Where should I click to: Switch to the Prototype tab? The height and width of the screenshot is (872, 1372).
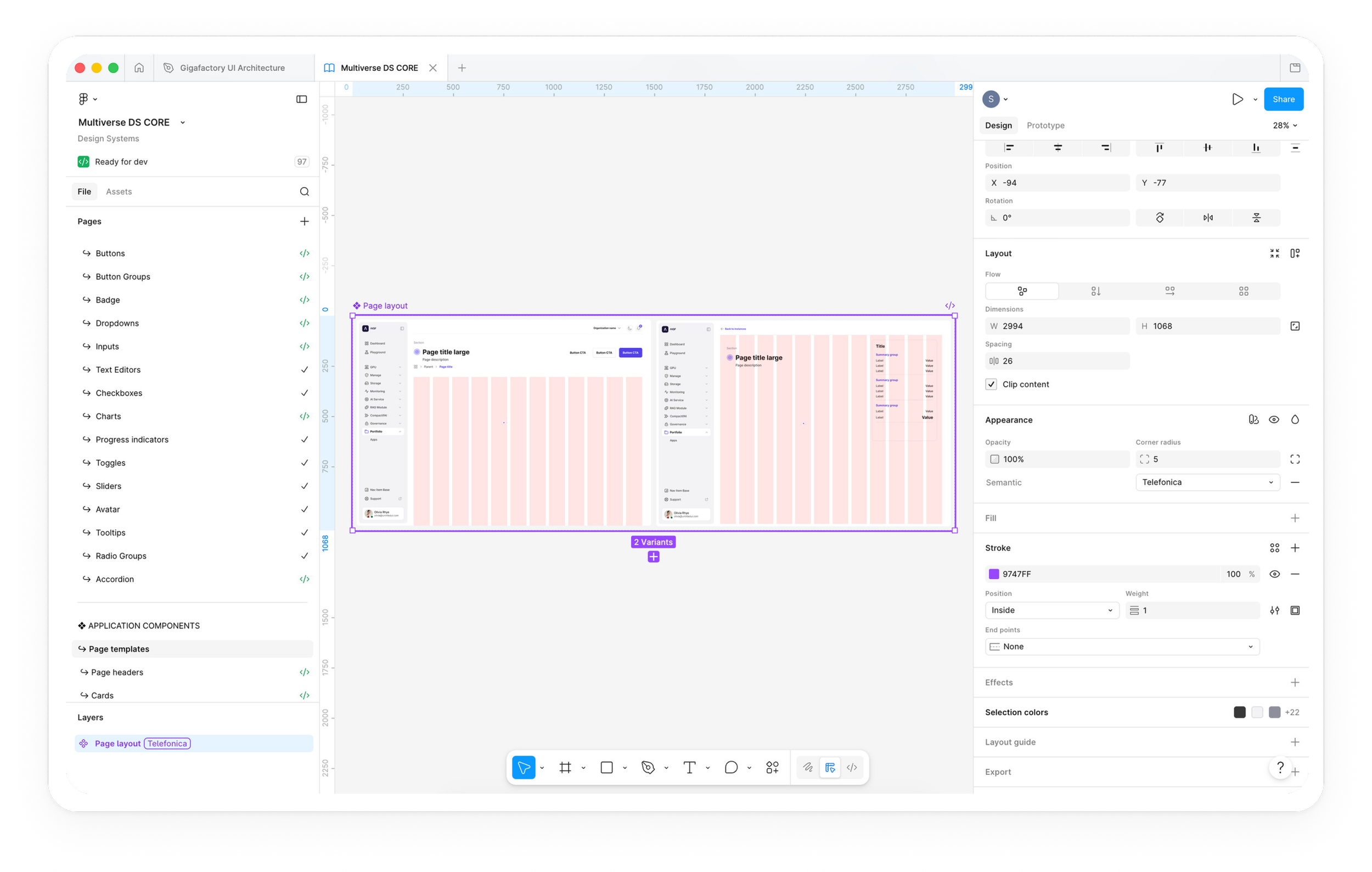1045,125
